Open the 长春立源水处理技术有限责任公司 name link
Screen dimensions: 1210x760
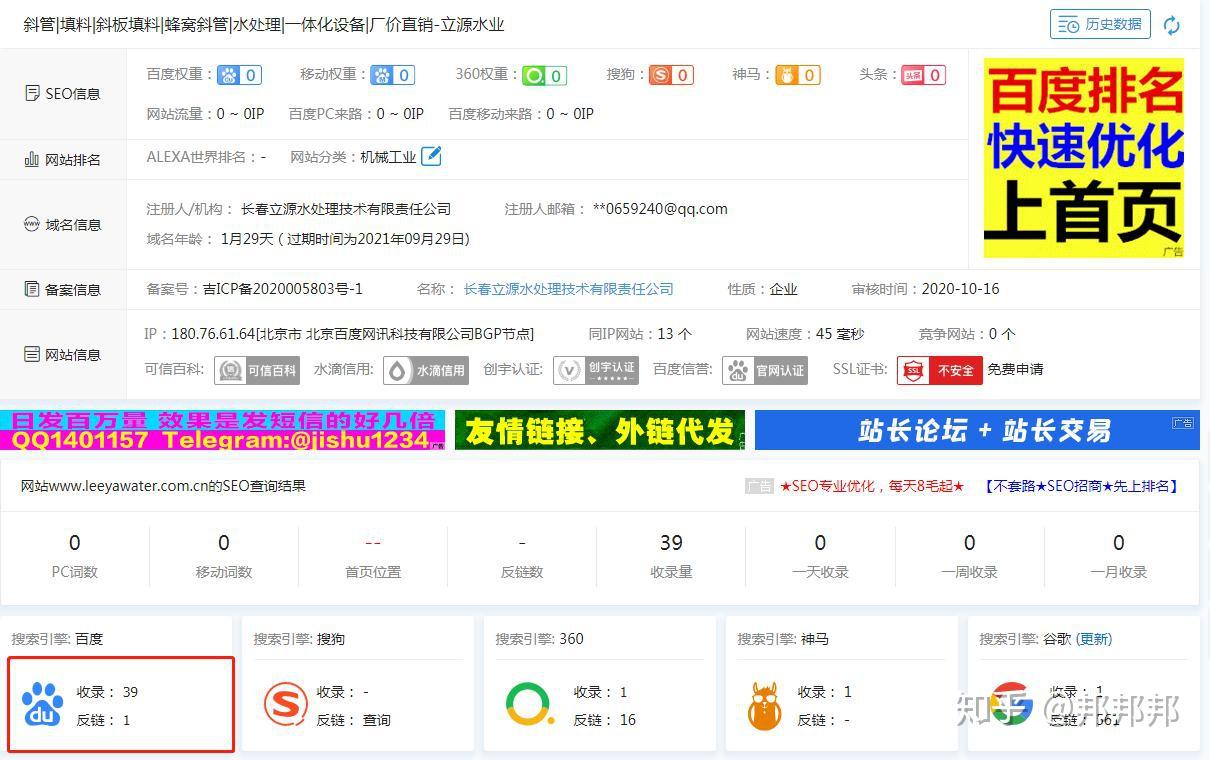(x=568, y=289)
